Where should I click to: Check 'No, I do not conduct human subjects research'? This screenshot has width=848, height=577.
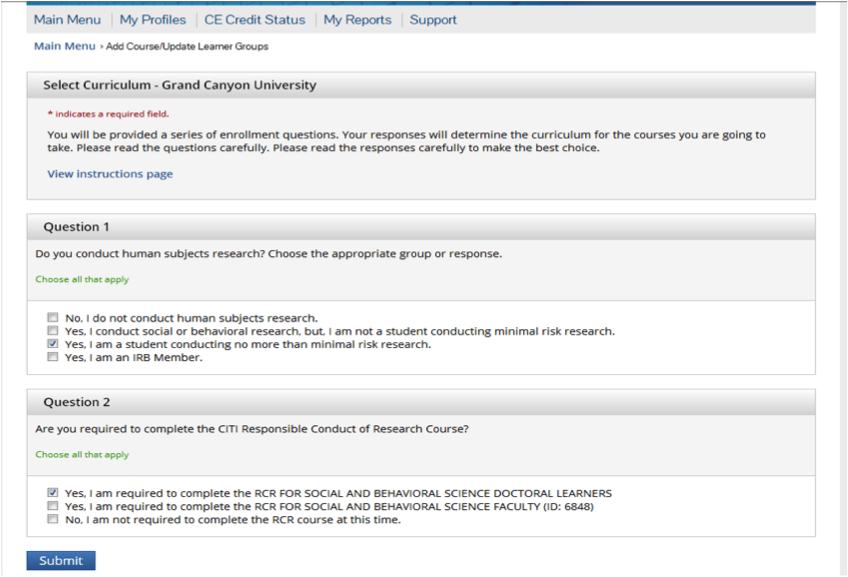[x=52, y=317]
